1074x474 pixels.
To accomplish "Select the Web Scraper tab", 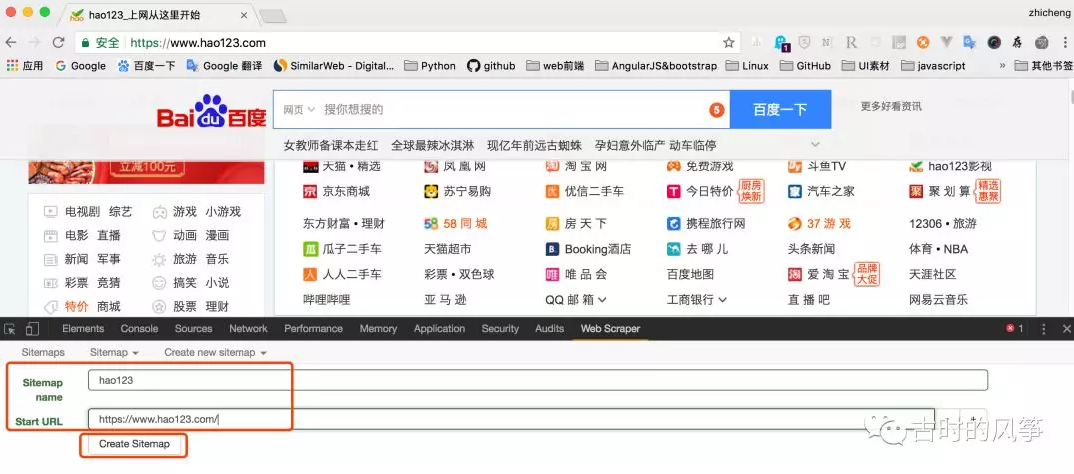I will [610, 329].
